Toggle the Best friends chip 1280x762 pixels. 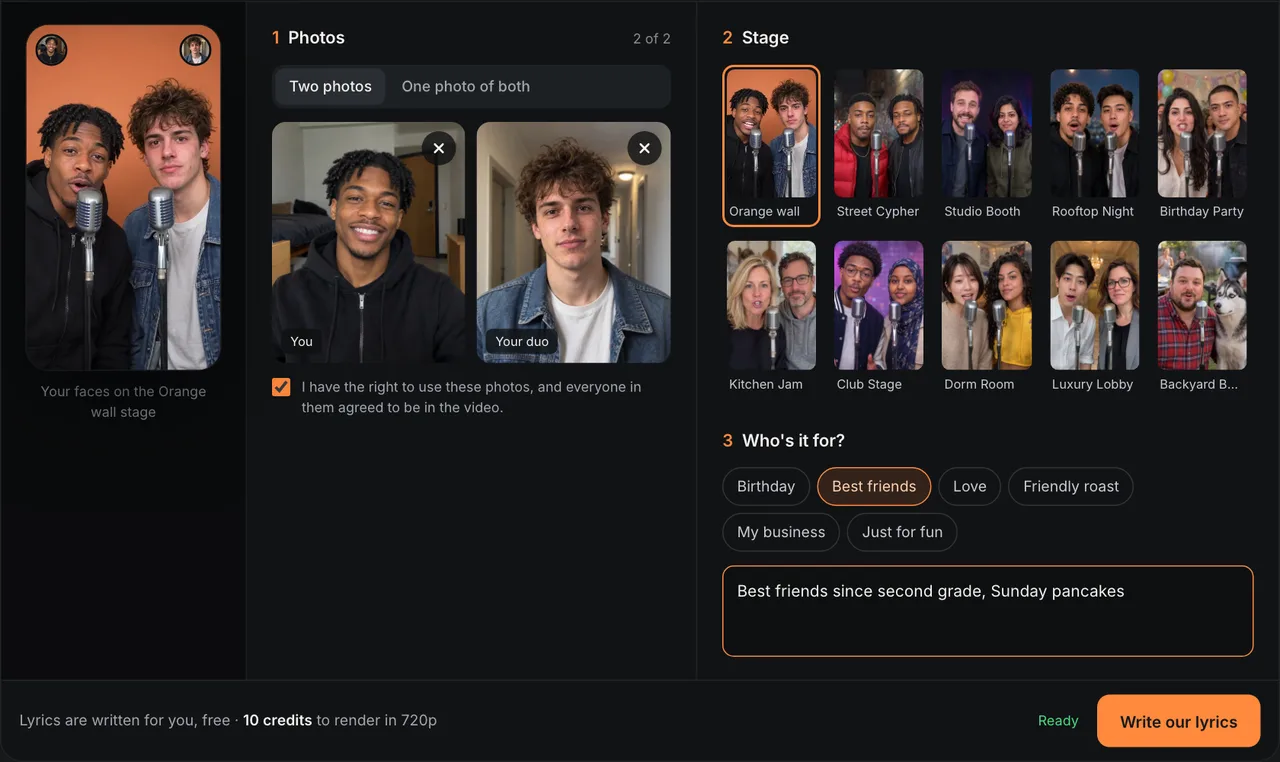pos(874,486)
